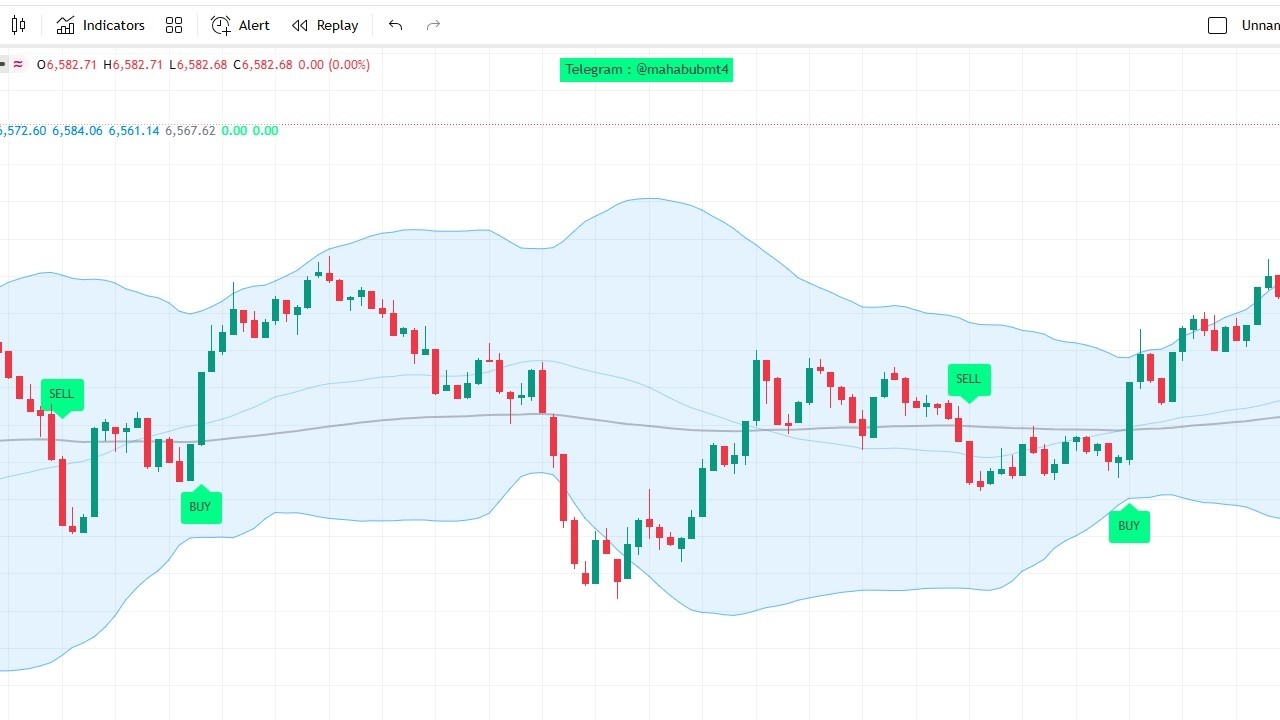The height and width of the screenshot is (720, 1280).
Task: Undo the last chart action
Action: click(395, 25)
